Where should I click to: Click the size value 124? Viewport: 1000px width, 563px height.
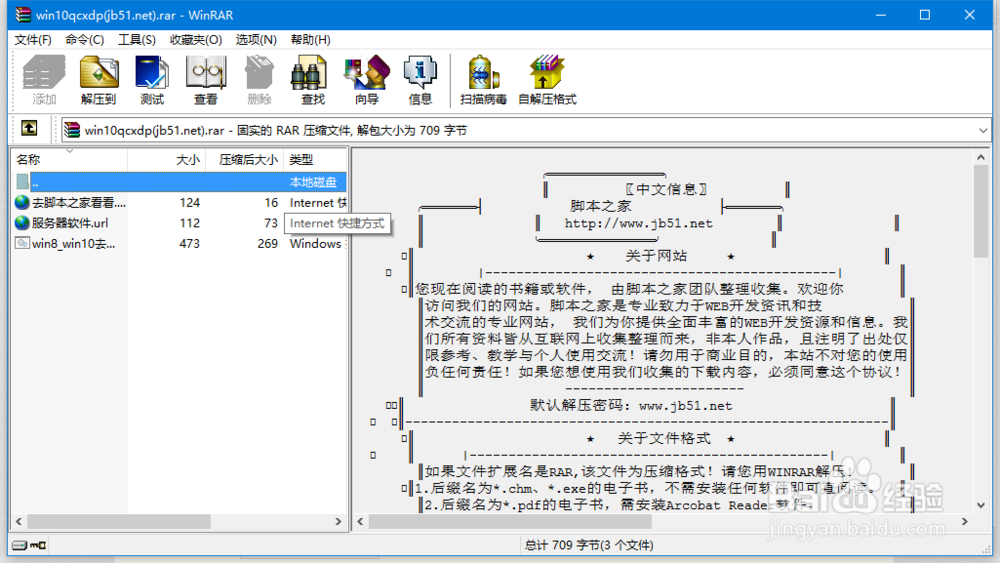189,203
